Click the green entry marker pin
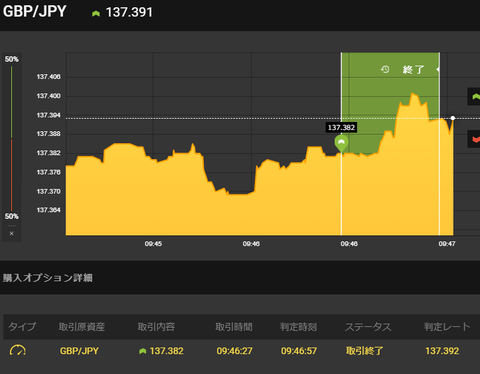The height and width of the screenshot is (374, 480). click(x=341, y=143)
